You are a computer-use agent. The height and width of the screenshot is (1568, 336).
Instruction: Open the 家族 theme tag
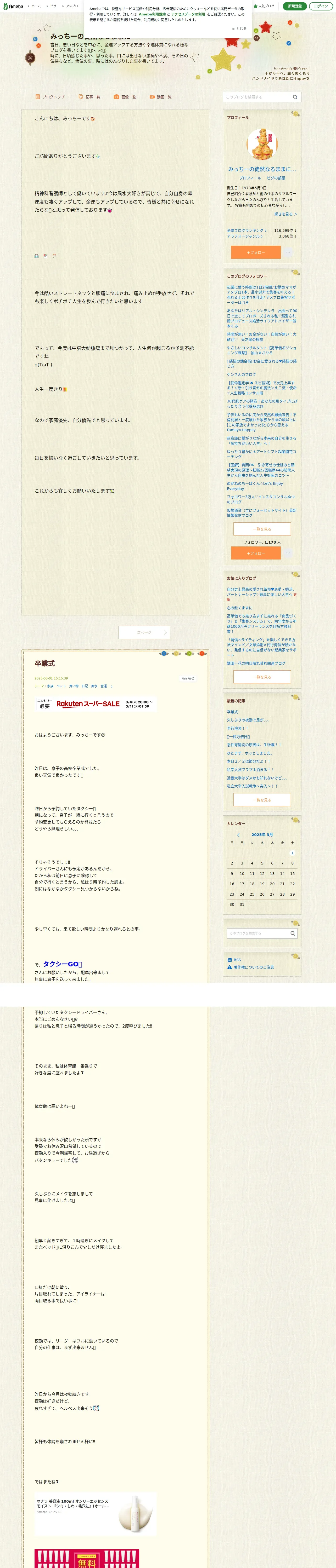(x=50, y=686)
